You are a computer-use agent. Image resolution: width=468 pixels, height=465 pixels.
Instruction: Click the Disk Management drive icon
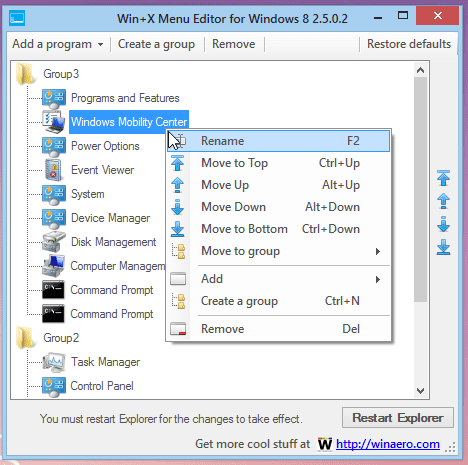coord(54,242)
